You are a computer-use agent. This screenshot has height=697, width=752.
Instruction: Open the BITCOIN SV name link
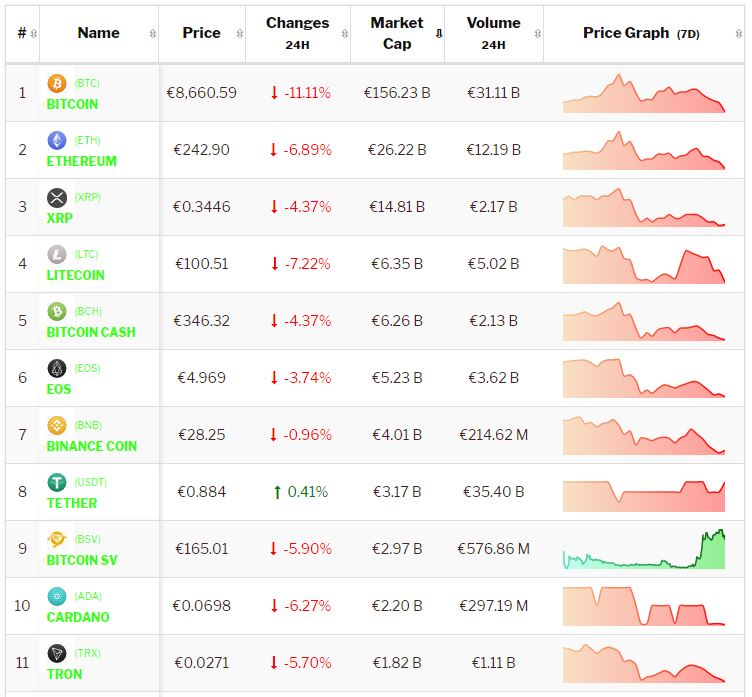[82, 560]
